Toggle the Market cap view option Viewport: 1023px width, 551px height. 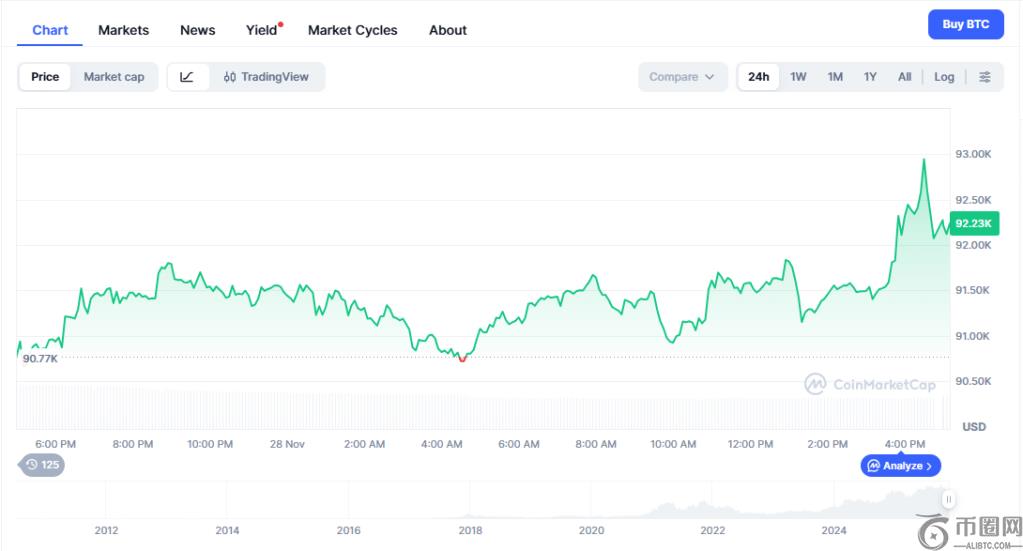[114, 77]
